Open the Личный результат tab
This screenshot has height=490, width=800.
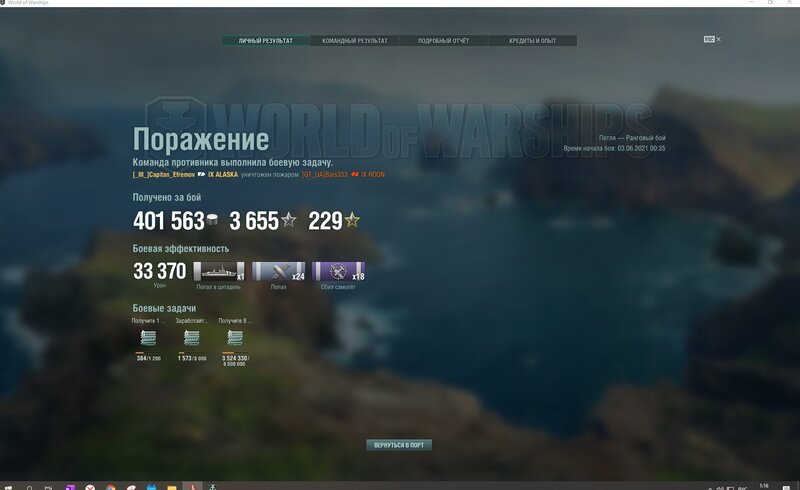pyautogui.click(x=266, y=41)
